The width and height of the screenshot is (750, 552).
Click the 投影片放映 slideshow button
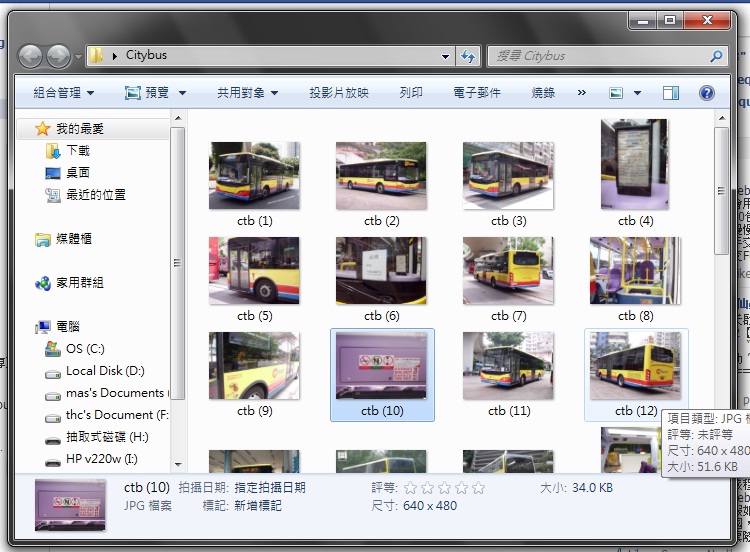tap(339, 93)
